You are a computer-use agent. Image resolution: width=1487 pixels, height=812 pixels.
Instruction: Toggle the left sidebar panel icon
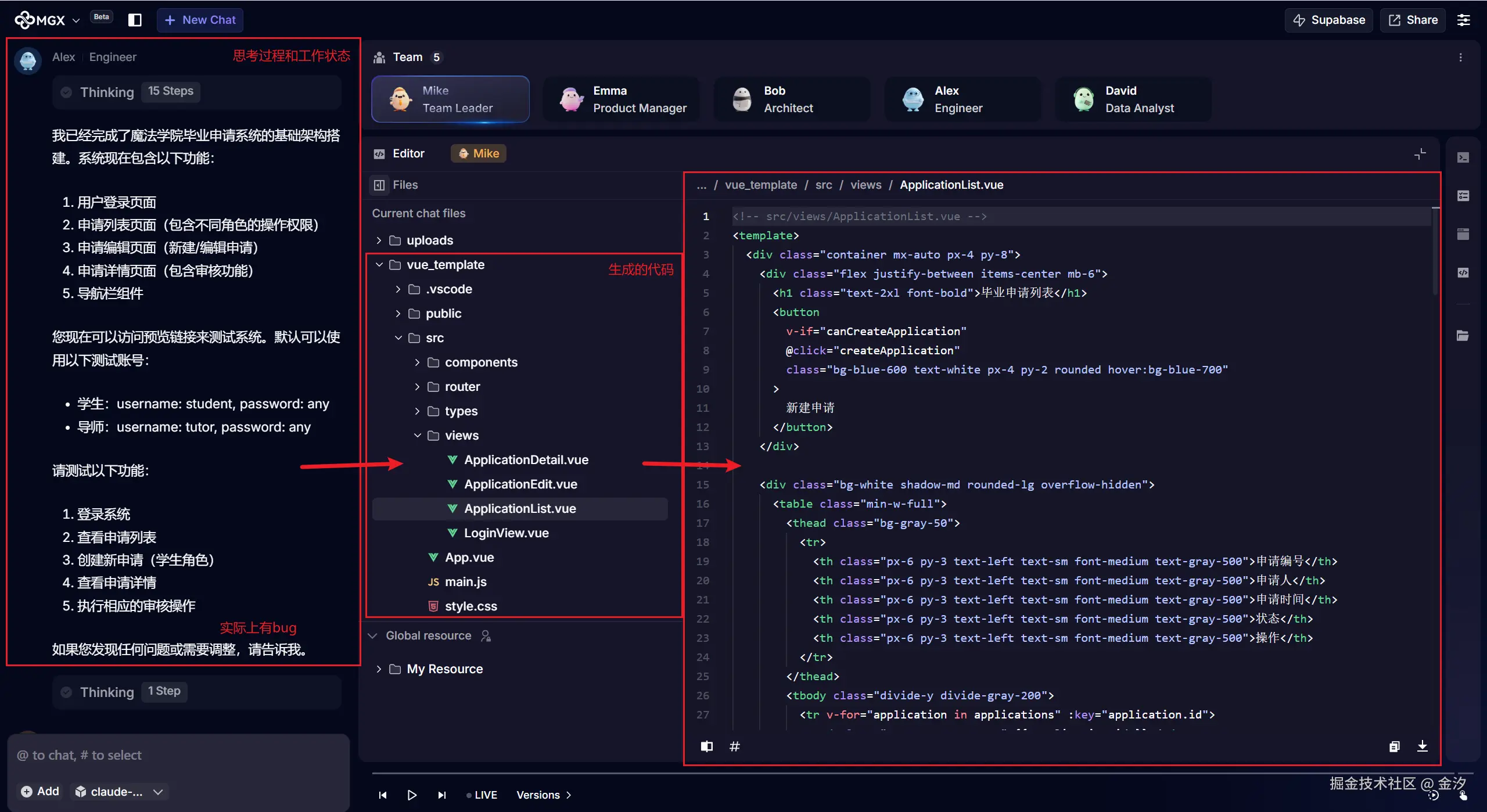pyautogui.click(x=135, y=20)
